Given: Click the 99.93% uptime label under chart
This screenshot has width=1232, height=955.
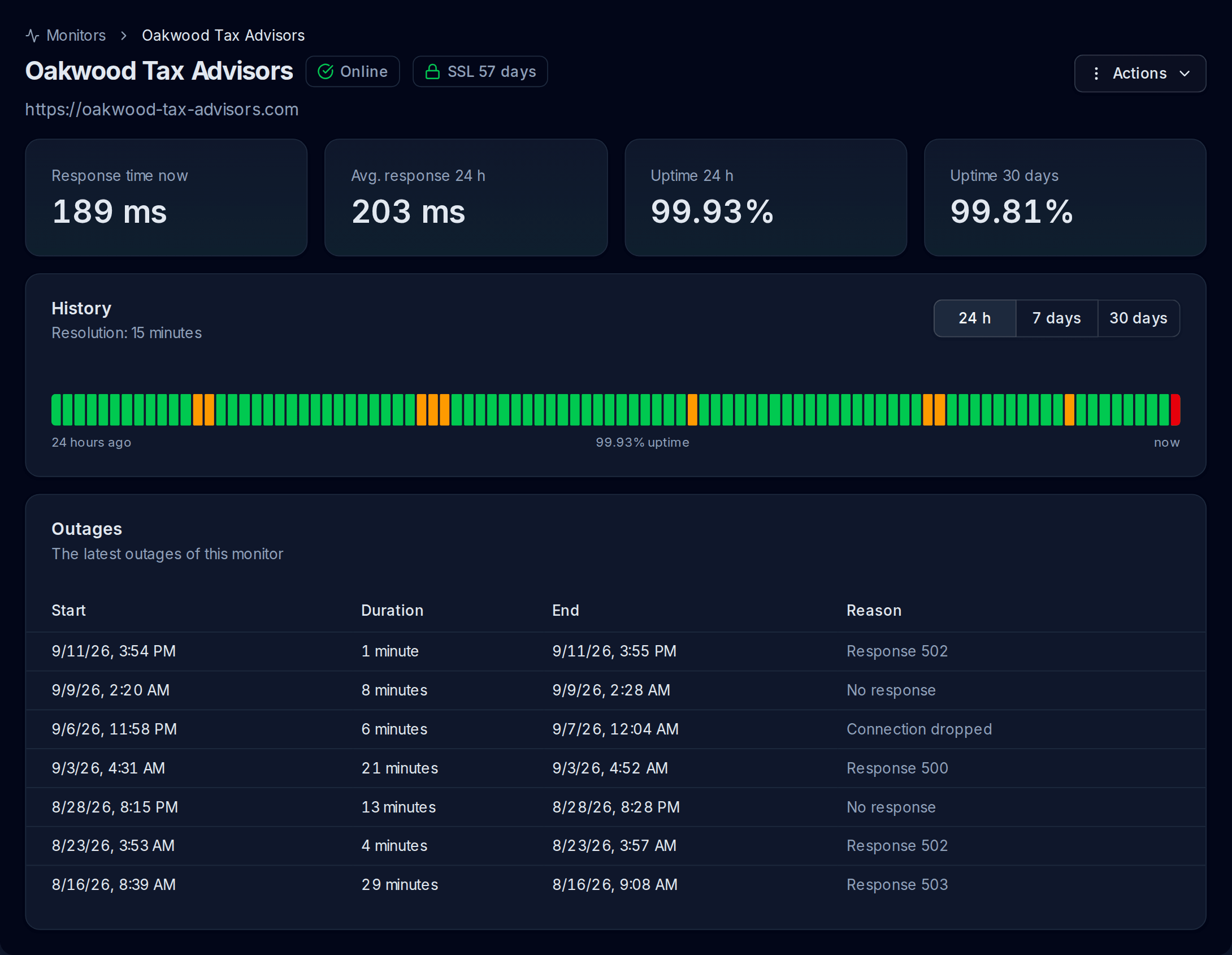Looking at the screenshot, I should [643, 443].
